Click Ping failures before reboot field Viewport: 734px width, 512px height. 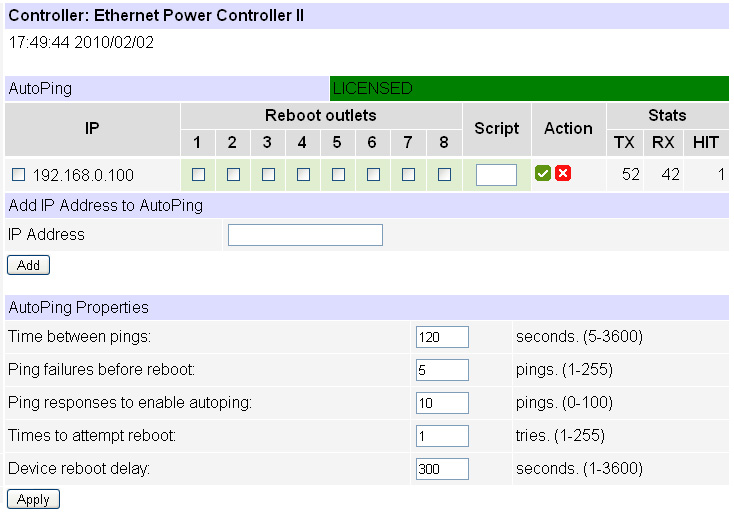[442, 370]
